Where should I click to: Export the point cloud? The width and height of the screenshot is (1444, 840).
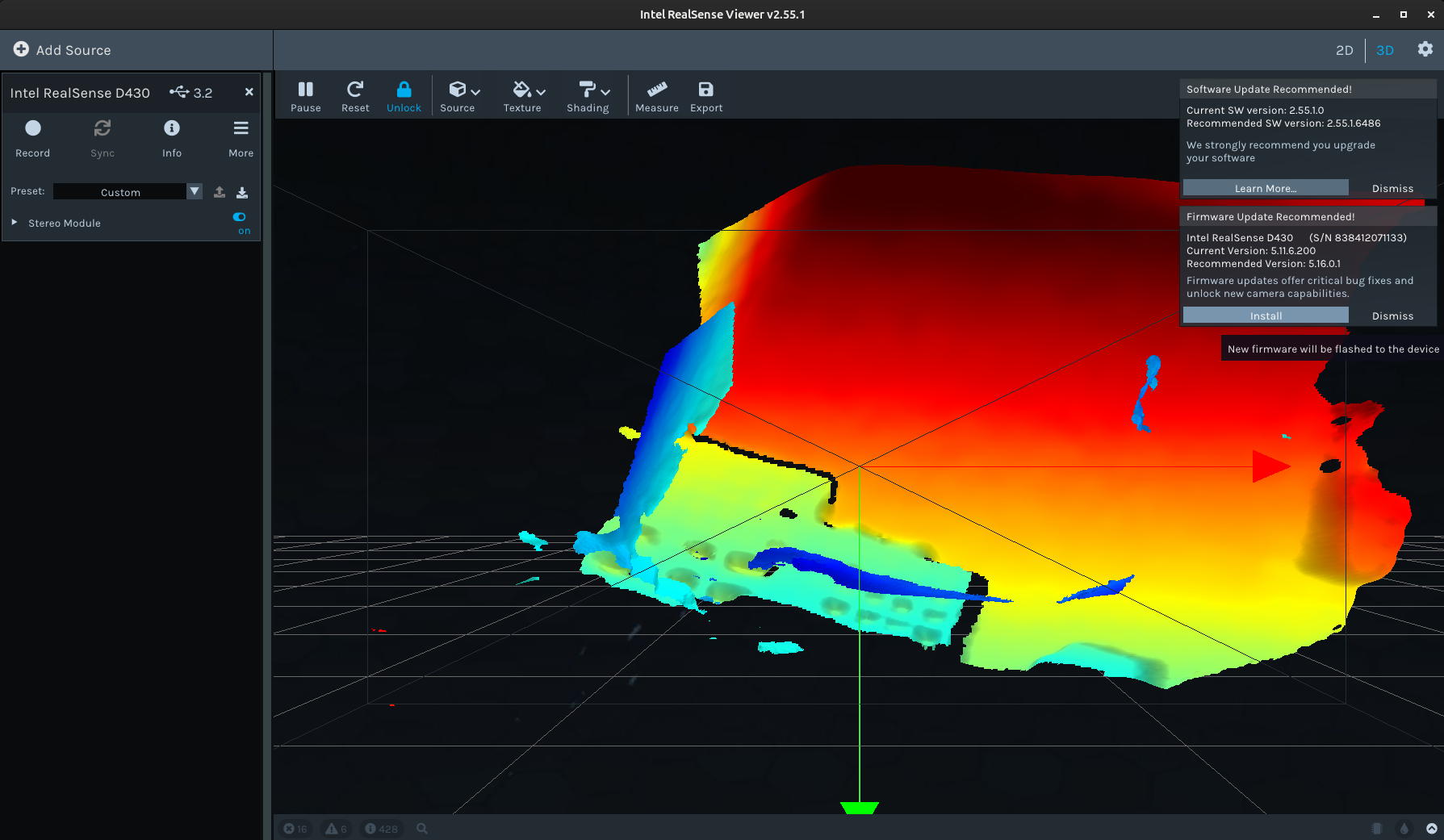[x=706, y=96]
